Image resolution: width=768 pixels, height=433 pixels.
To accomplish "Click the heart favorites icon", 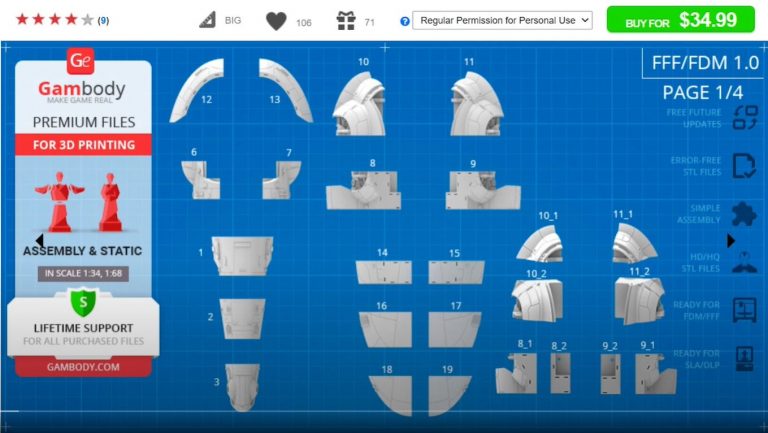I will (276, 21).
